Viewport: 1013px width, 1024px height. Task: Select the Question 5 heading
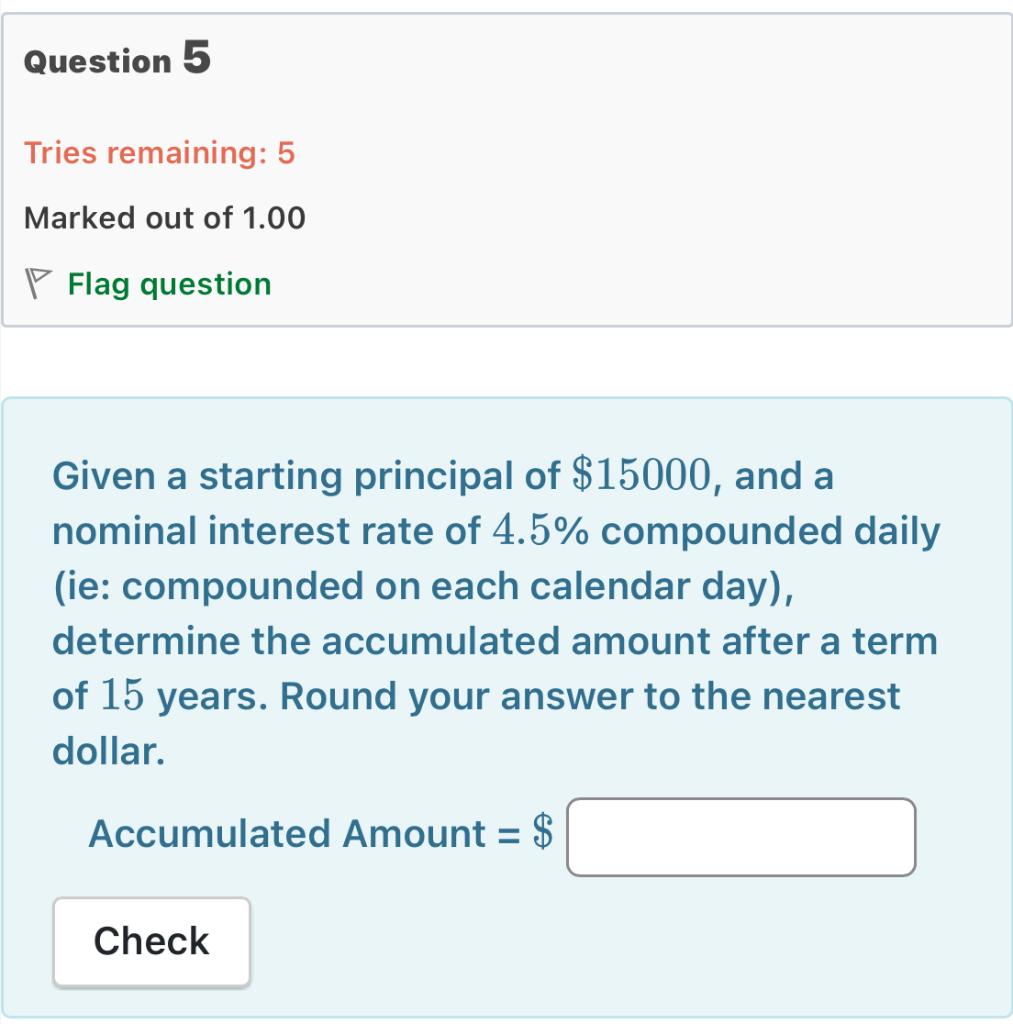(115, 60)
